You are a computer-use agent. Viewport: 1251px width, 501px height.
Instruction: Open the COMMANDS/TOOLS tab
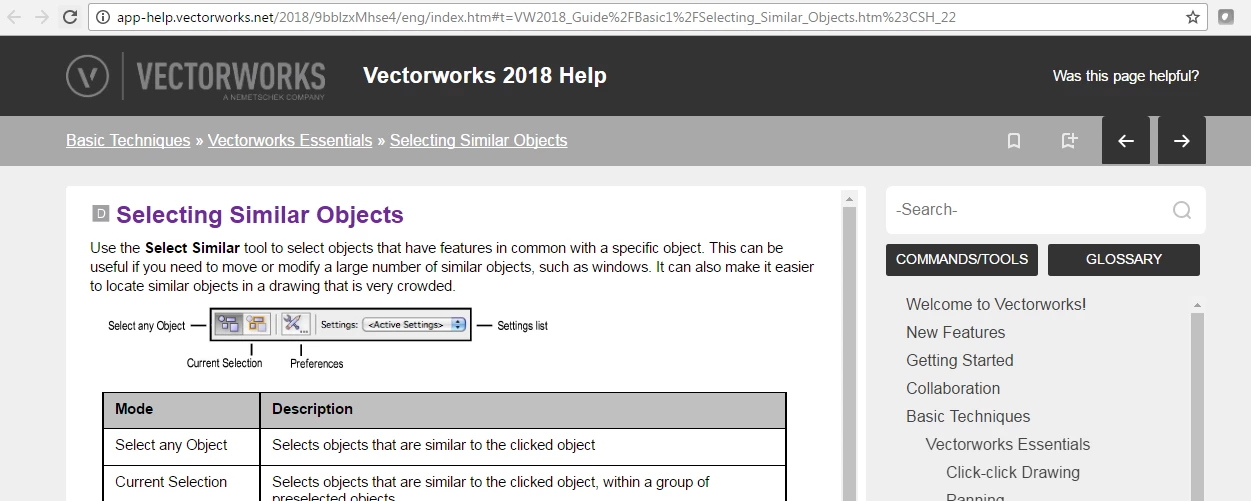962,260
